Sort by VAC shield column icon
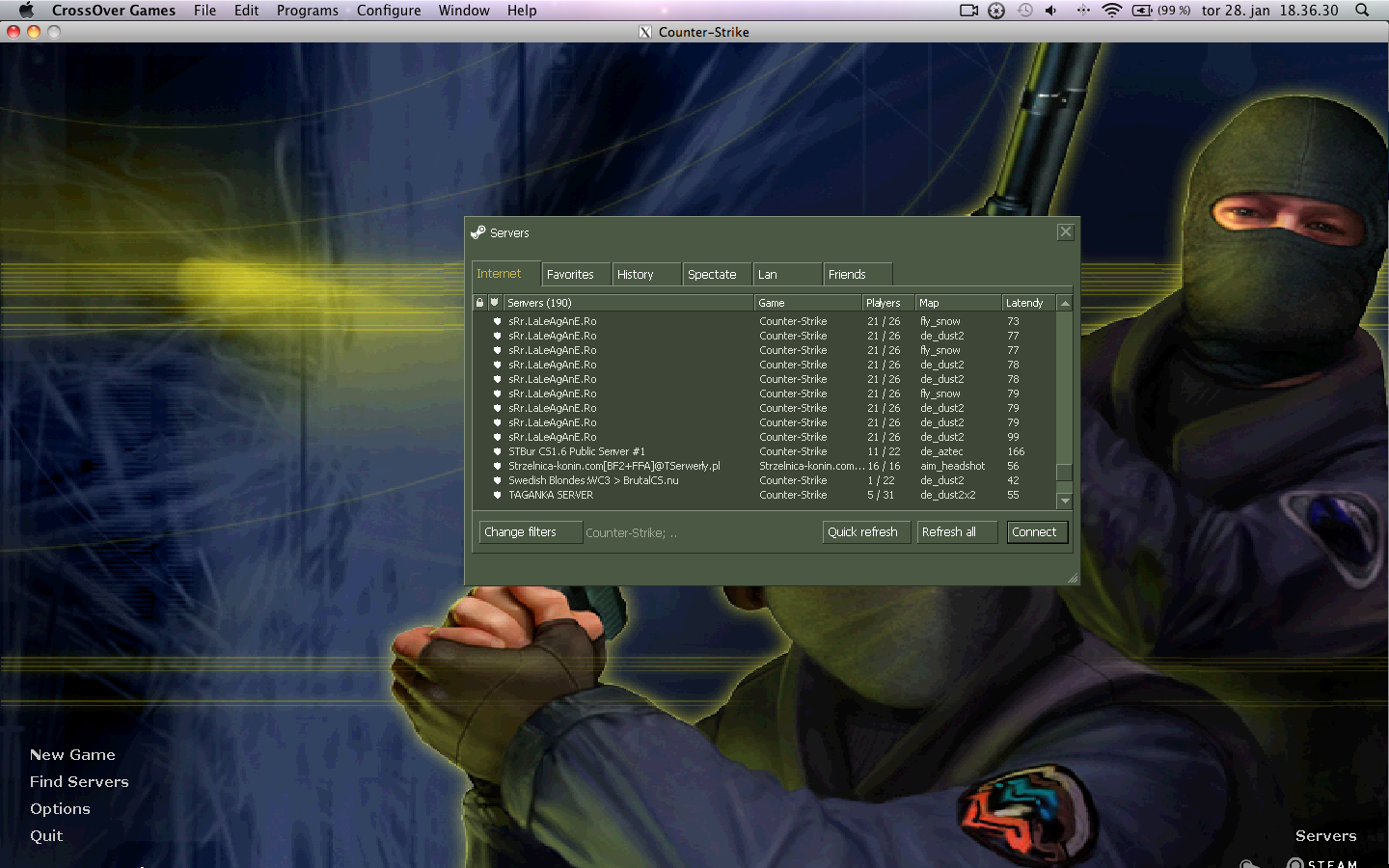Image resolution: width=1389 pixels, height=868 pixels. point(495,303)
